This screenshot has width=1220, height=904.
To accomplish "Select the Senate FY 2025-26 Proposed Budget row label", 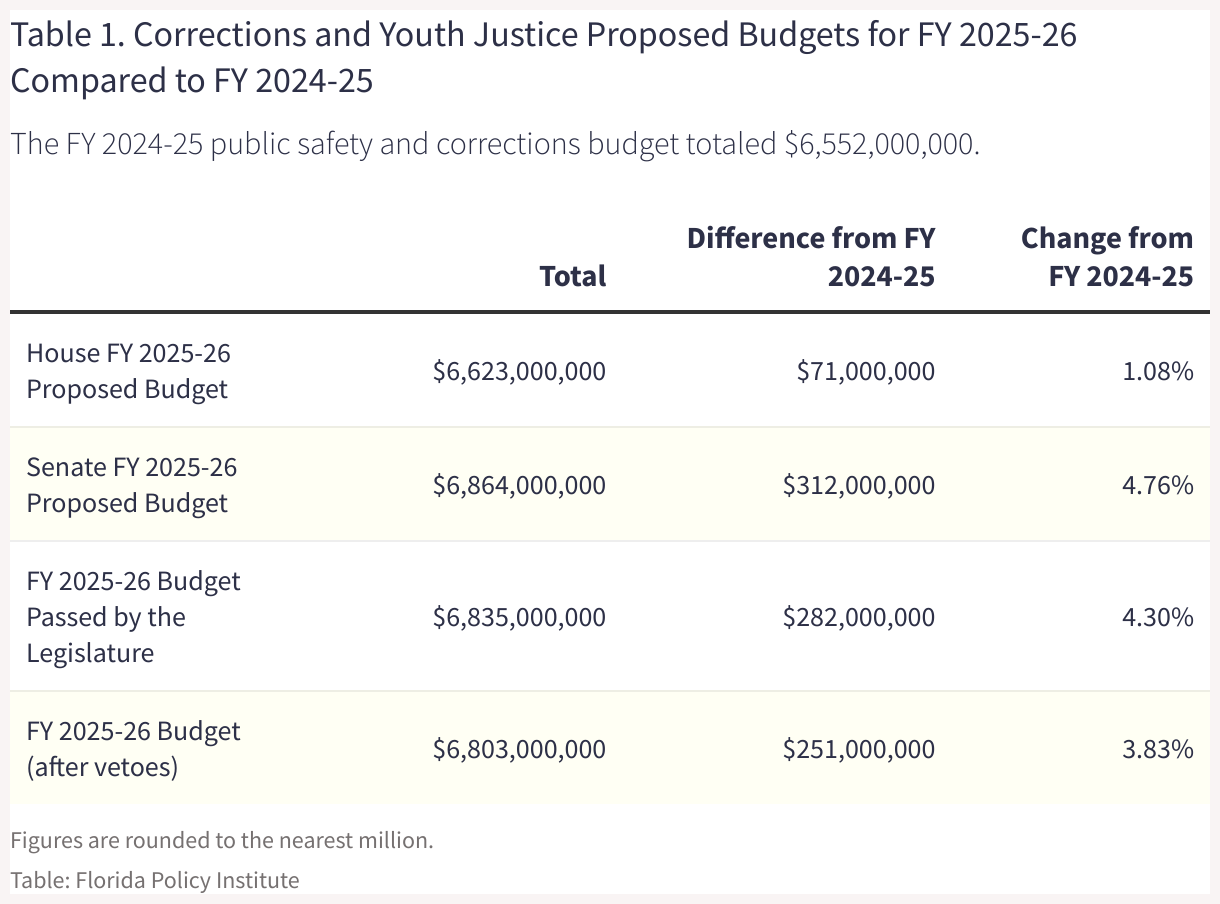I will click(131, 484).
